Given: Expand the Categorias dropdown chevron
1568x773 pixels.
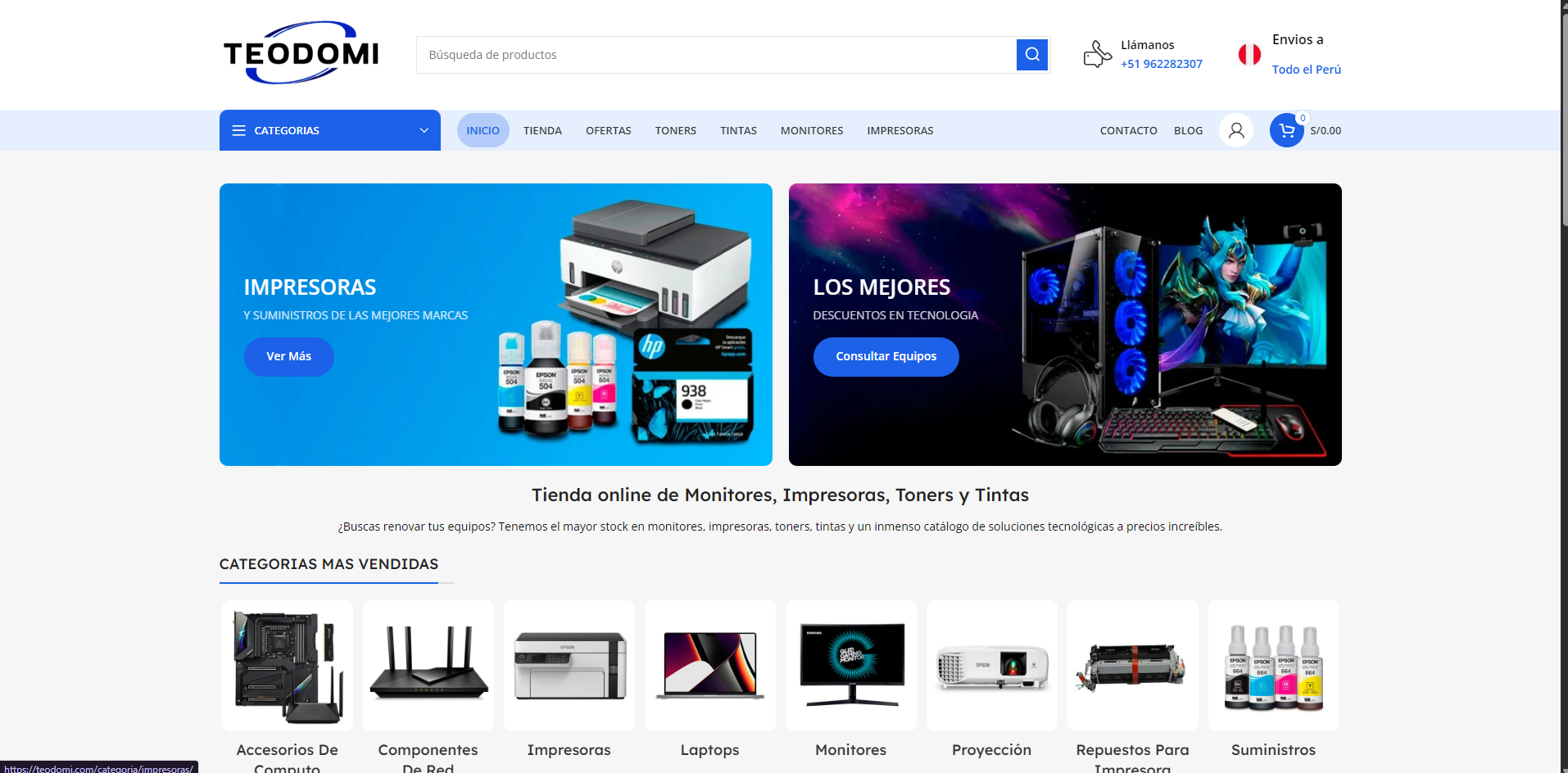Looking at the screenshot, I should (424, 130).
